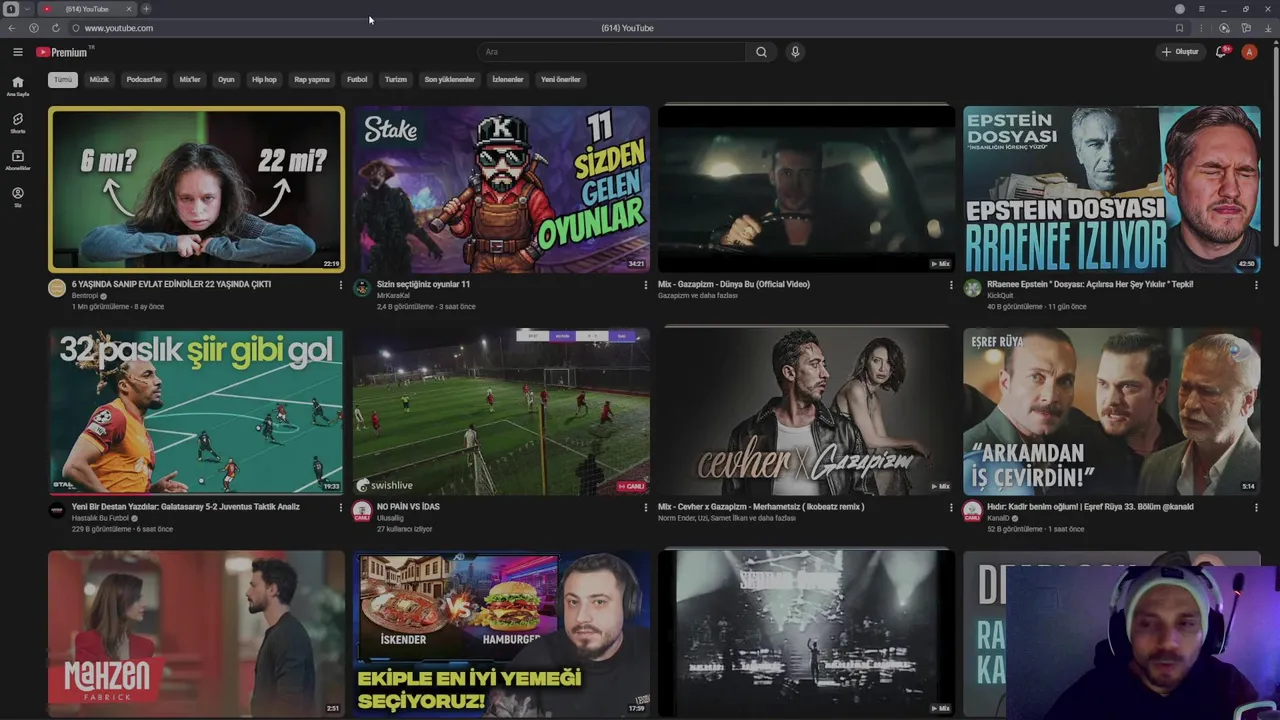Viewport: 1280px width, 720px height.
Task: Open options for NO PAİN VS İDAS stream
Action: pyautogui.click(x=645, y=507)
